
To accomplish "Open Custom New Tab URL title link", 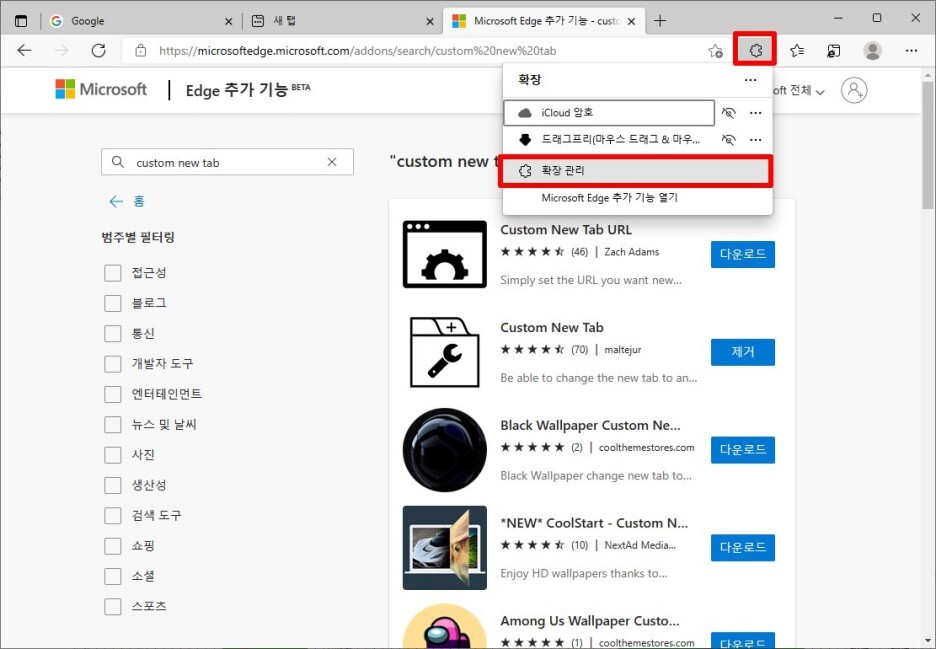I will tap(565, 230).
